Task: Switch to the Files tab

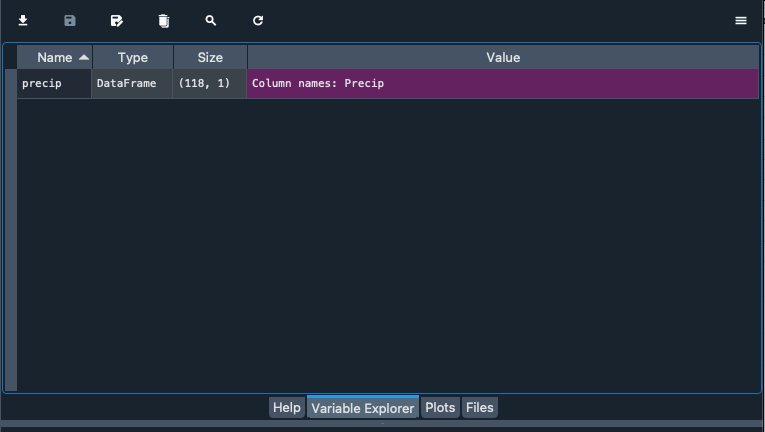Action: pos(479,408)
